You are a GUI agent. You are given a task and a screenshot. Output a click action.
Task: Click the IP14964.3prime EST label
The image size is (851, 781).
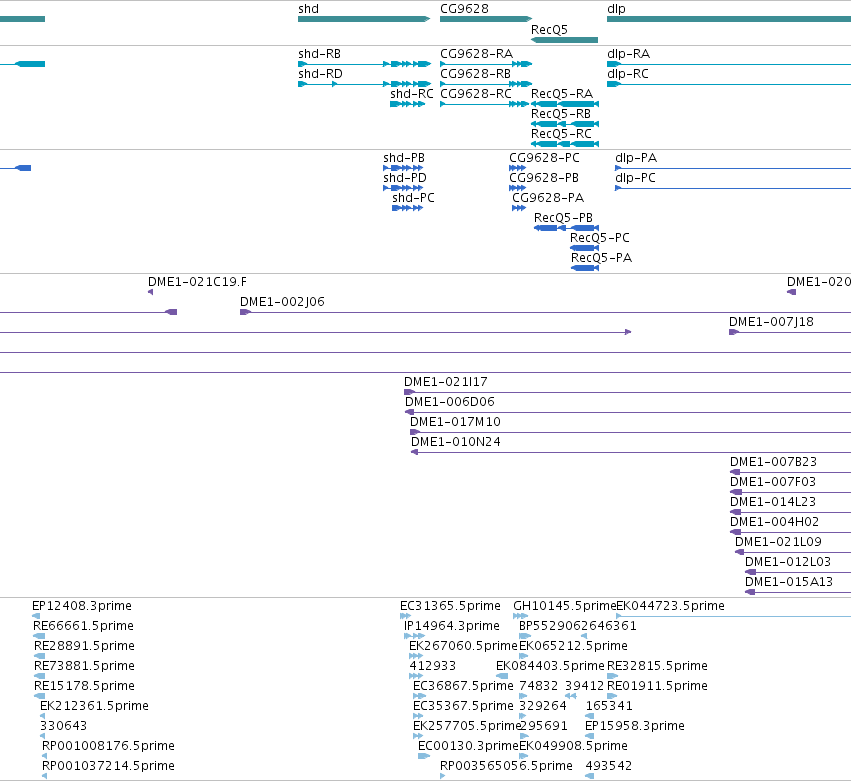(452, 626)
